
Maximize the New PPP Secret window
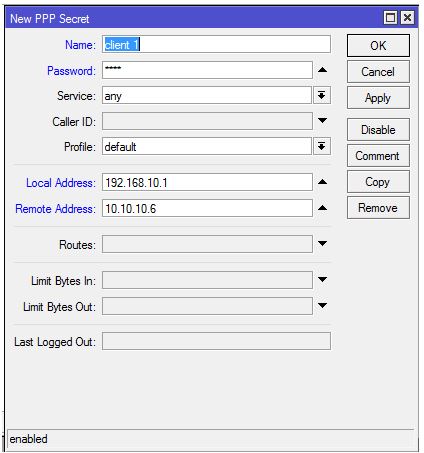(390, 18)
